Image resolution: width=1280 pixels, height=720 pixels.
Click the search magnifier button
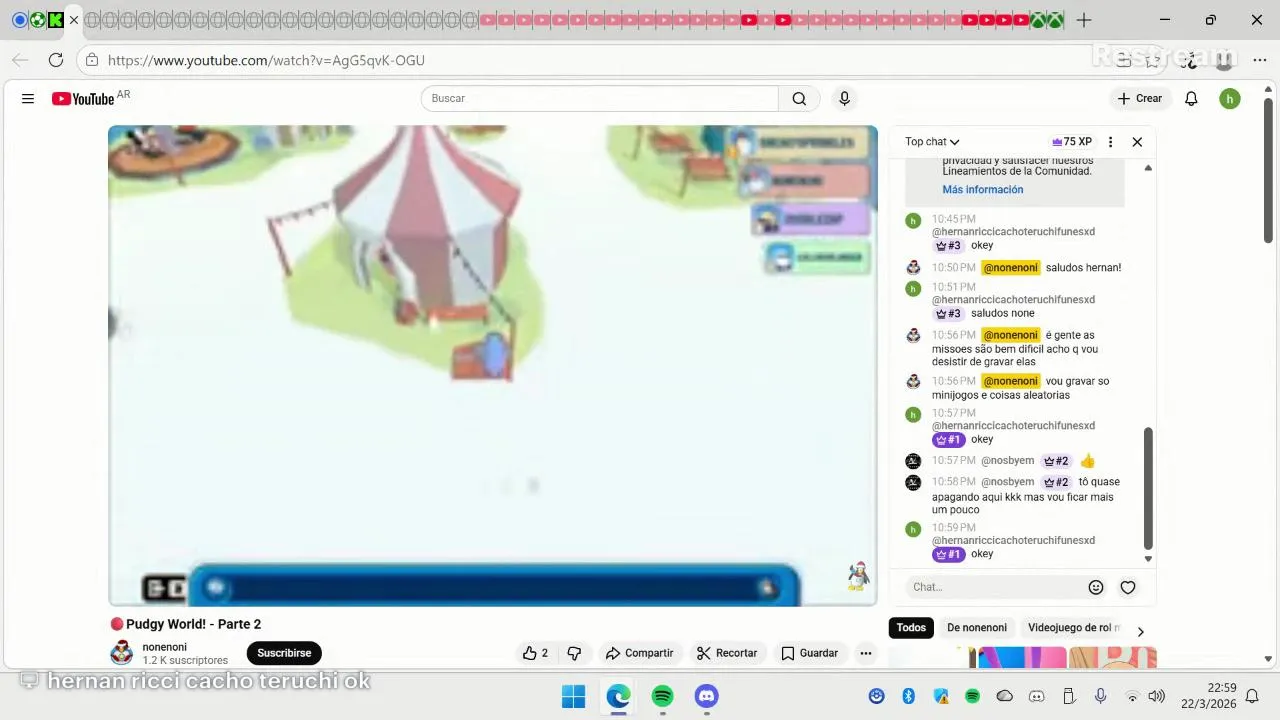click(799, 98)
